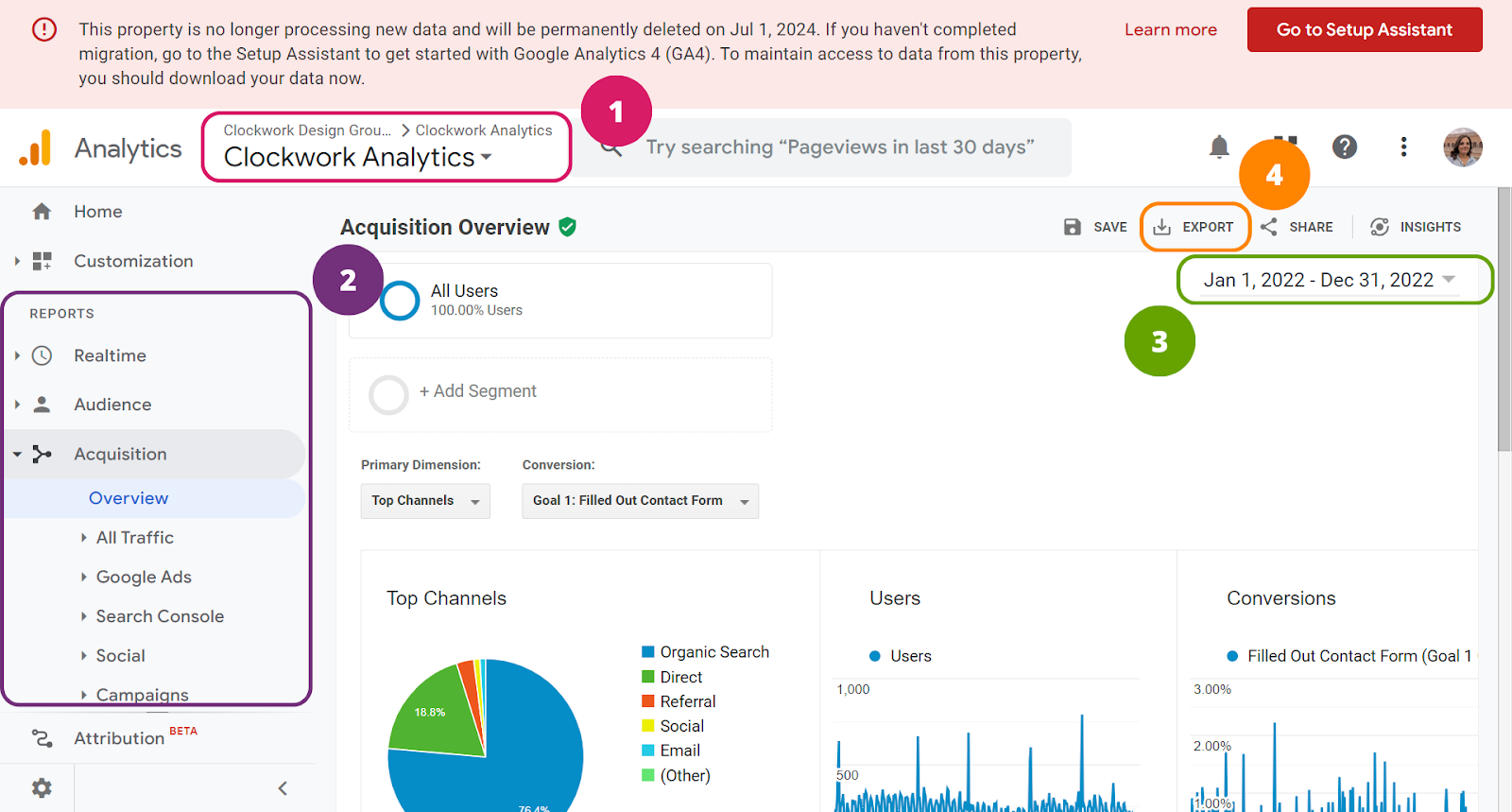
Task: Open Admin settings gear icon
Action: point(42,788)
